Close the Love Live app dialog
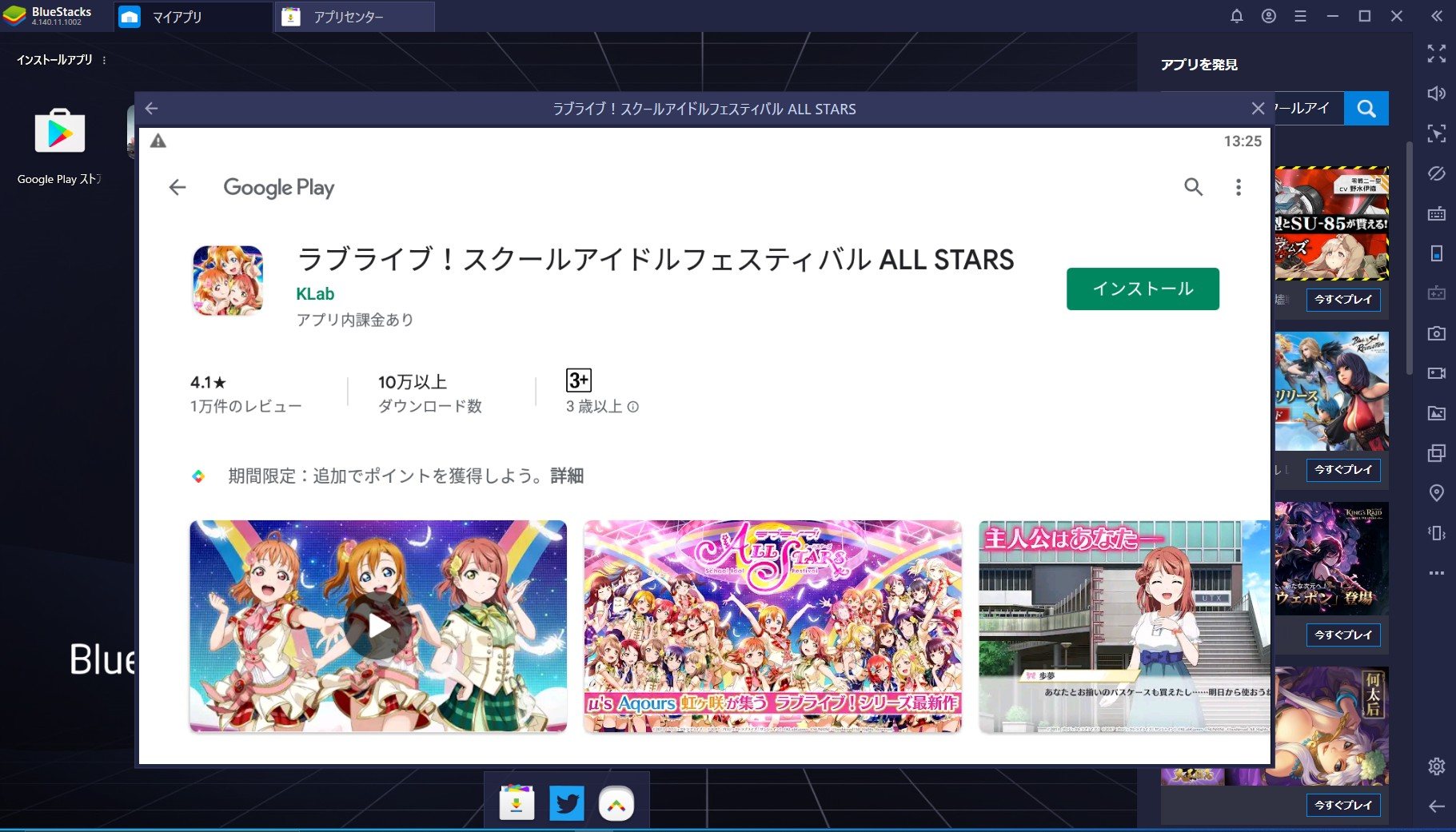 point(1258,109)
